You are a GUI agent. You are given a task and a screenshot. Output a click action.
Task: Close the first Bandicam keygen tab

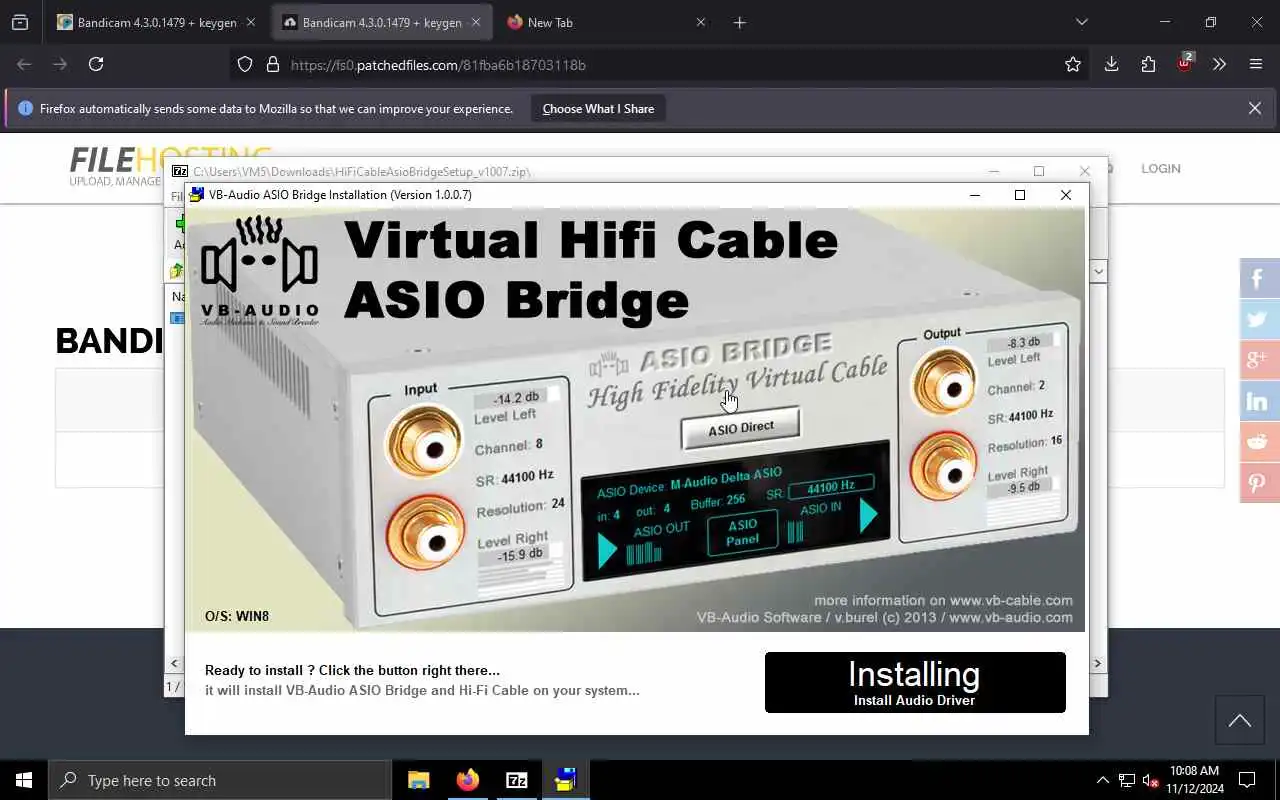tap(250, 22)
